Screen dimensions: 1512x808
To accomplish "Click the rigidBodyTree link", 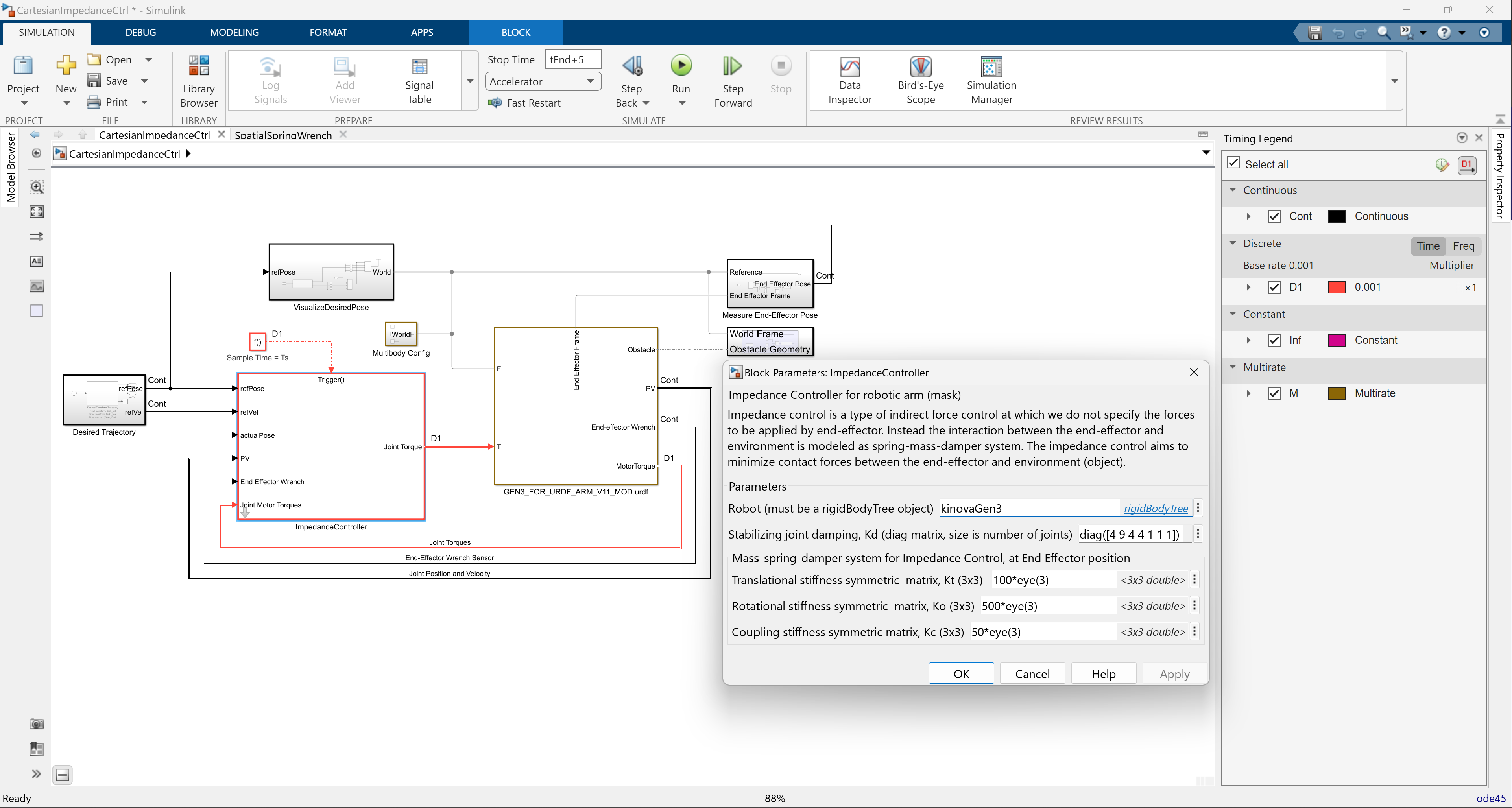I will pyautogui.click(x=1155, y=508).
